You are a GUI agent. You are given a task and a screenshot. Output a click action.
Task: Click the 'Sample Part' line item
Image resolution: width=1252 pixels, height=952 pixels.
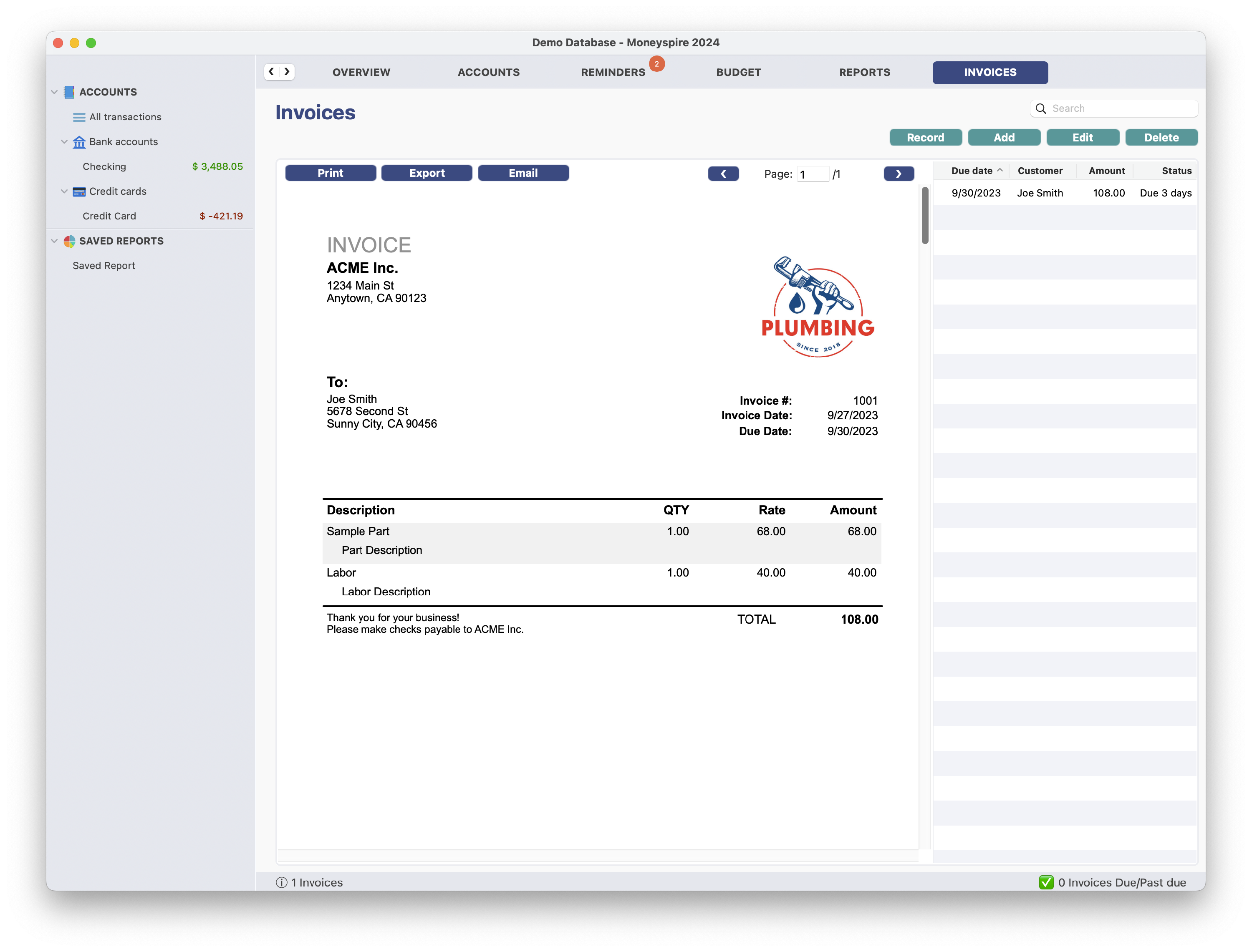pos(358,531)
